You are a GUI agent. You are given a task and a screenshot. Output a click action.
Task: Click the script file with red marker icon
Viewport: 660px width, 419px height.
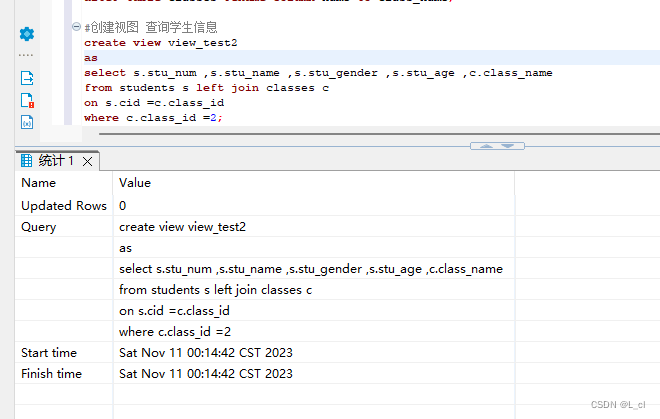(x=27, y=100)
